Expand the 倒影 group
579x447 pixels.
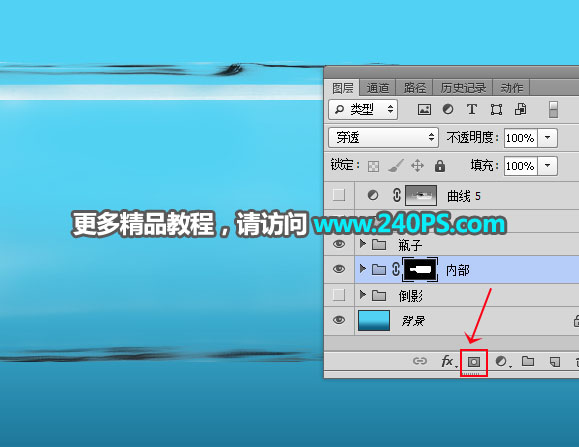tap(363, 295)
